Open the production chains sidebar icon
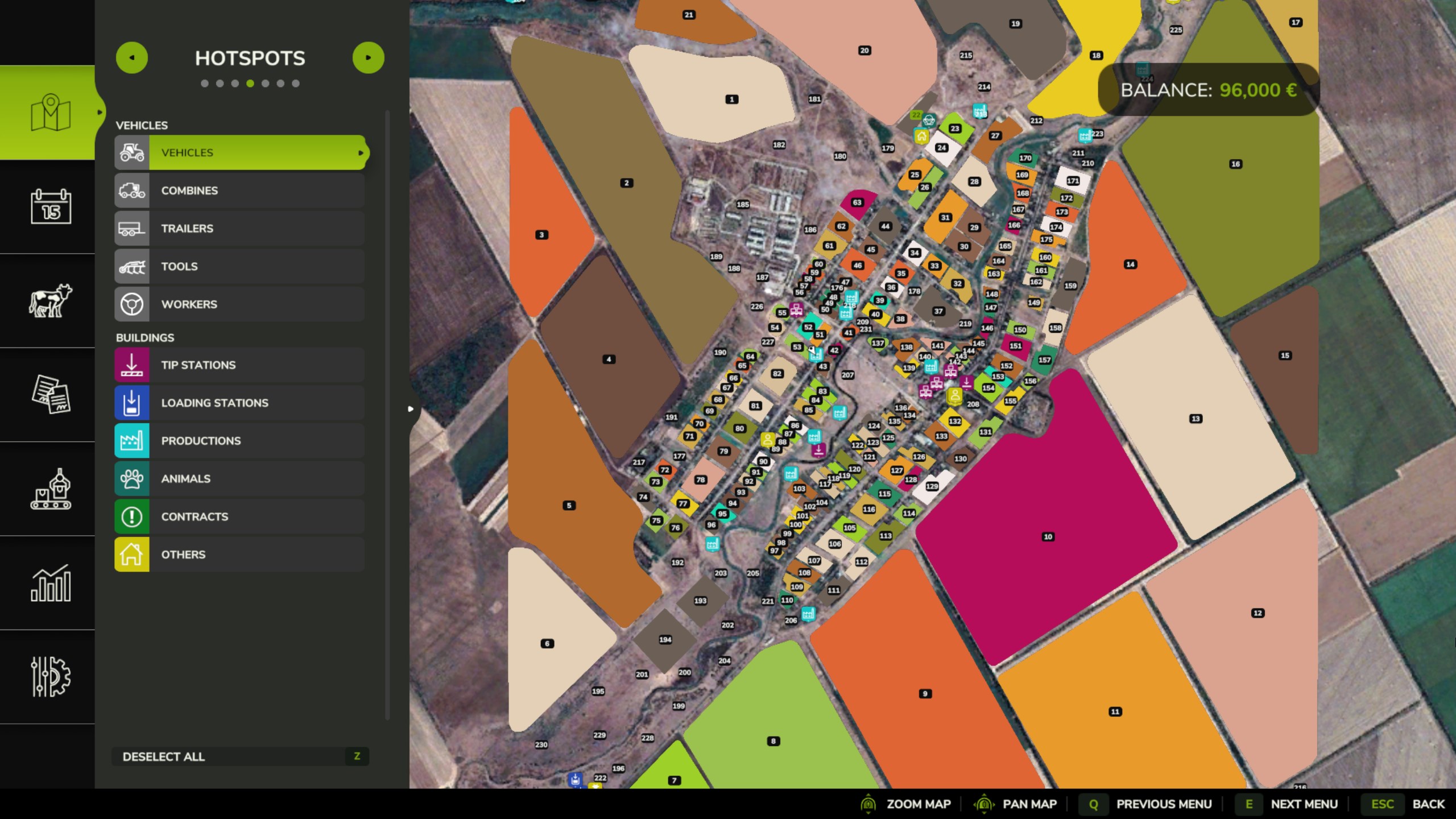 pos(51,489)
